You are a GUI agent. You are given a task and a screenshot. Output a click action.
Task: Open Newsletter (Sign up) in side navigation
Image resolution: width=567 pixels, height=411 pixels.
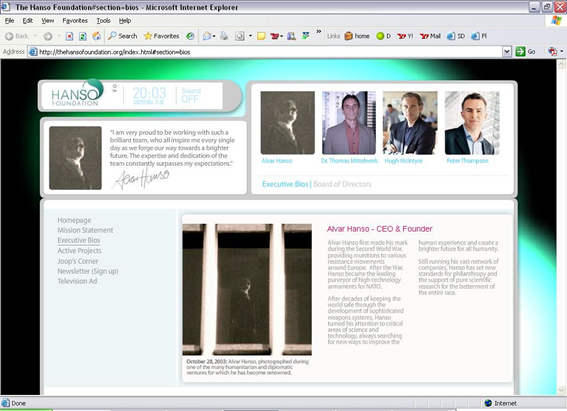coord(88,271)
